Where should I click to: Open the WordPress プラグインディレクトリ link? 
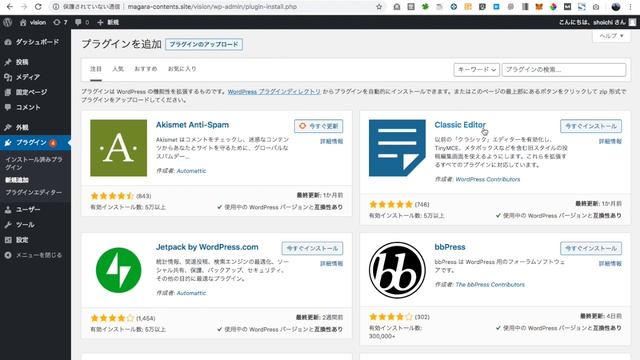pyautogui.click(x=274, y=91)
